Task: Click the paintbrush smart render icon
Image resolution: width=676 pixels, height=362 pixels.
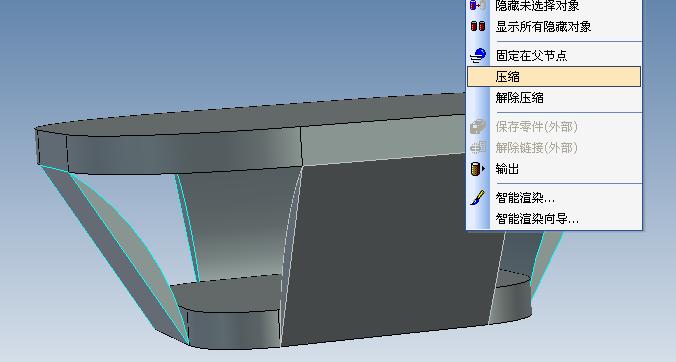Action: pyautogui.click(x=478, y=197)
